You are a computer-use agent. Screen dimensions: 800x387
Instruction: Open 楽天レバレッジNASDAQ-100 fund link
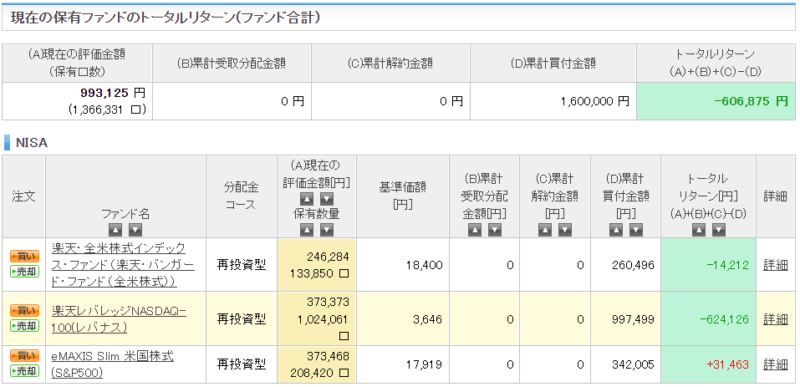(119, 319)
